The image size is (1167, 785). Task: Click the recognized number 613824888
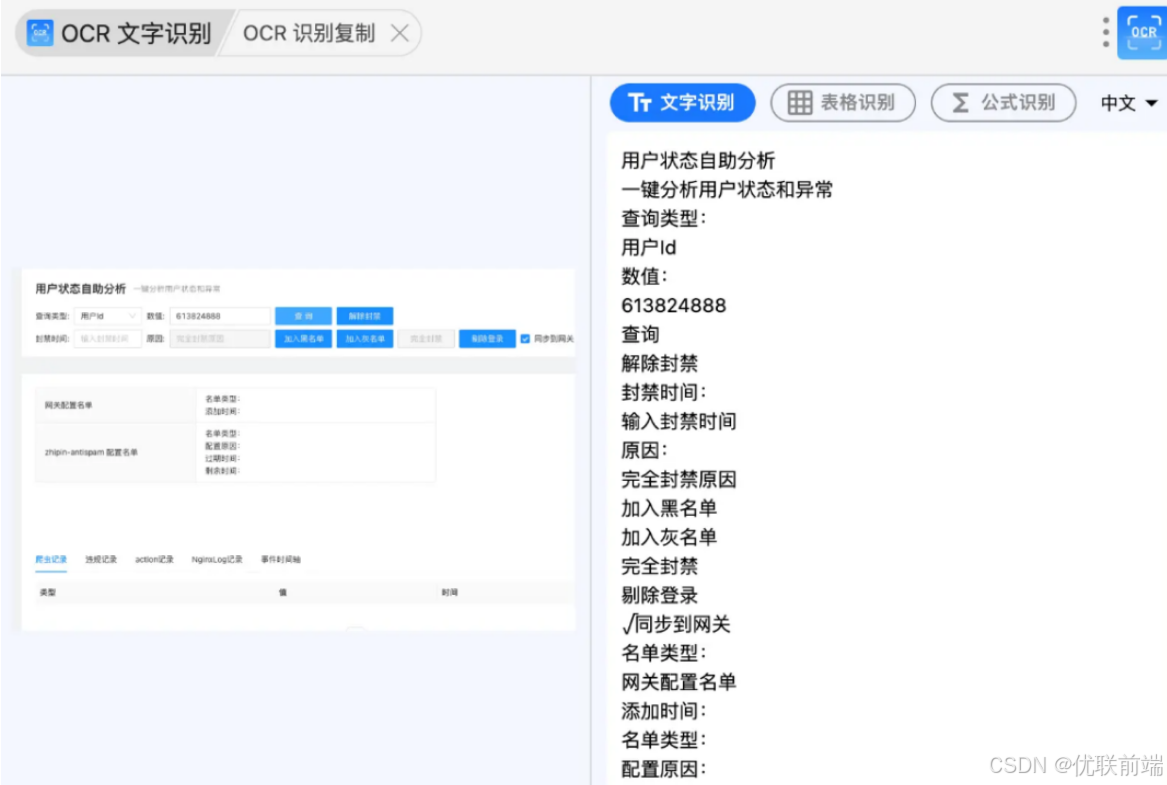pyautogui.click(x=674, y=305)
